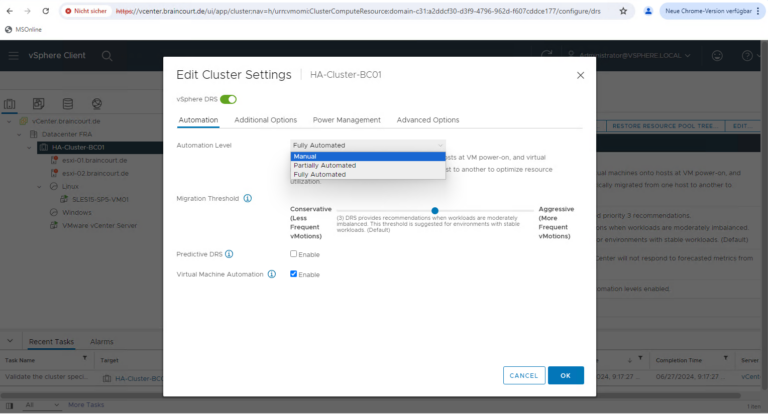Open the Power Management tab

pos(347,120)
